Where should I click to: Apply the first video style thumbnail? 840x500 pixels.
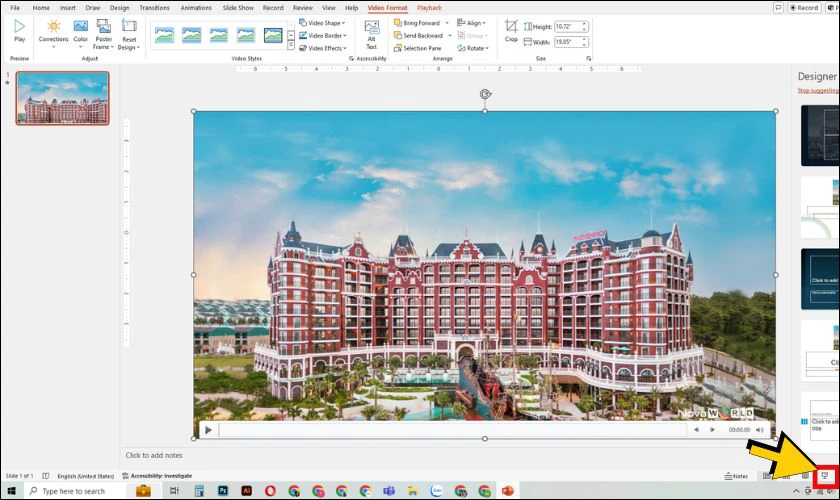[164, 35]
